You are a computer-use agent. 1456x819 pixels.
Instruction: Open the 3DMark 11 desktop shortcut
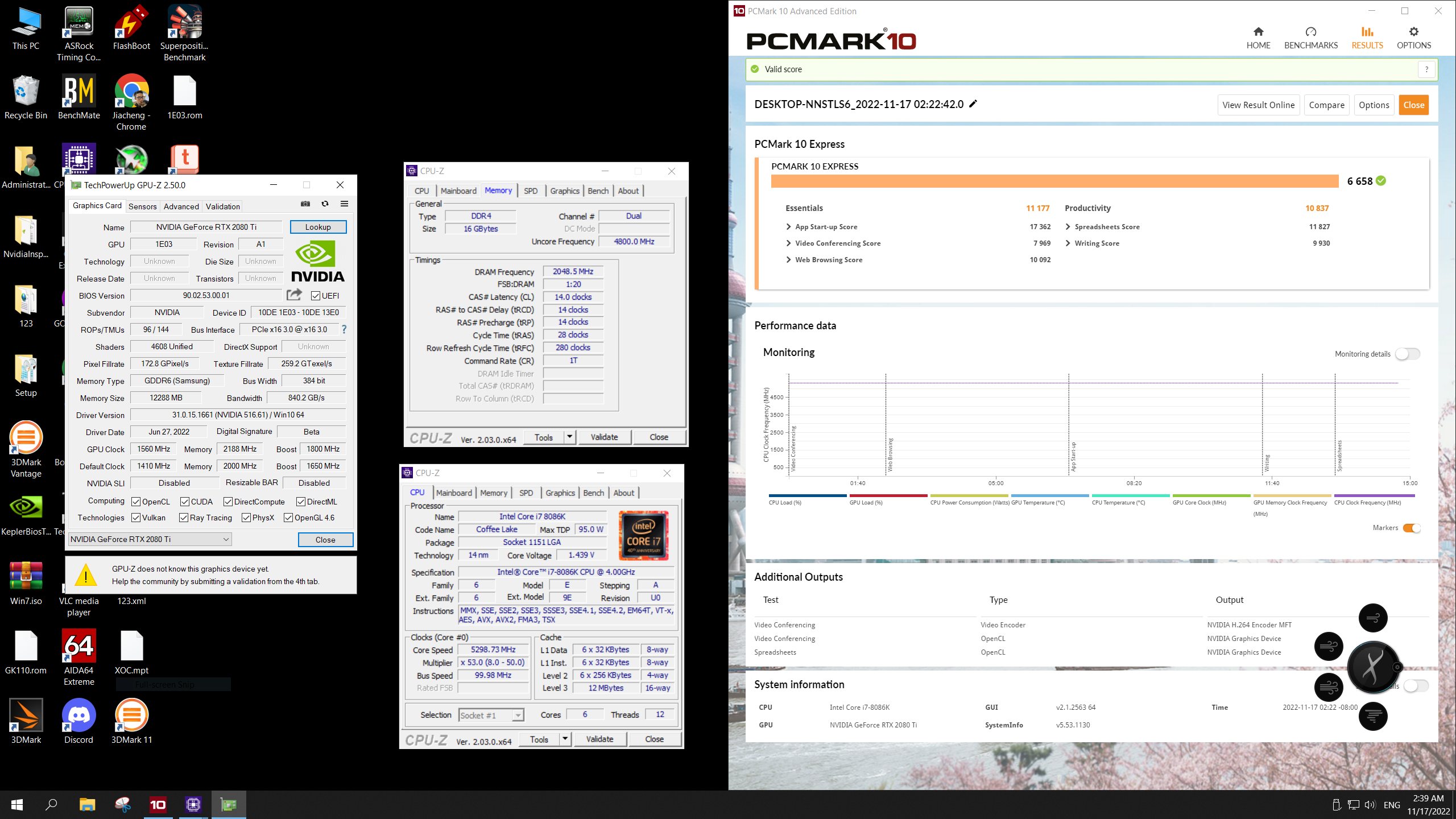pos(131,721)
